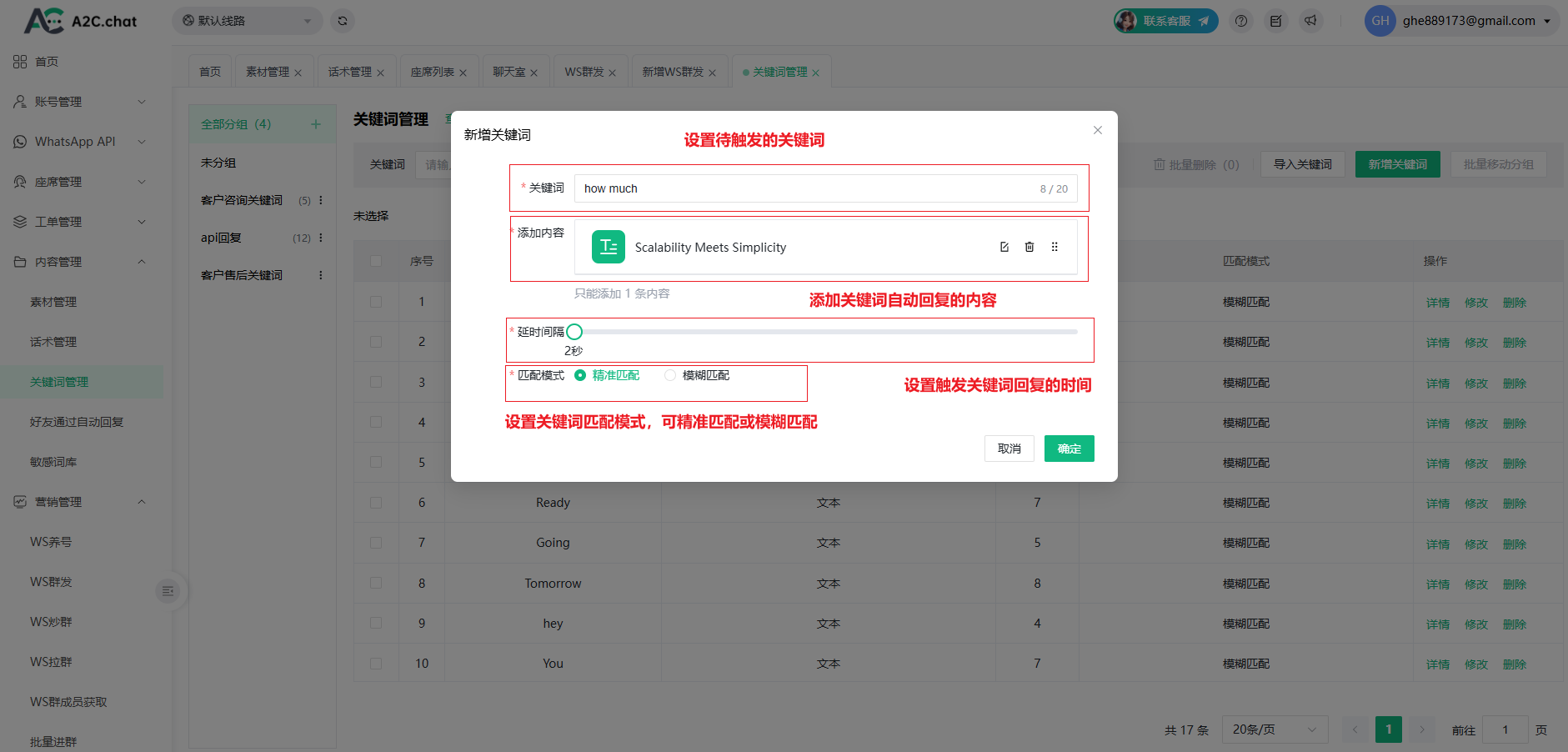The height and width of the screenshot is (752, 1568).
Task: Select the 模糊匹配 radio option
Action: tap(670, 375)
